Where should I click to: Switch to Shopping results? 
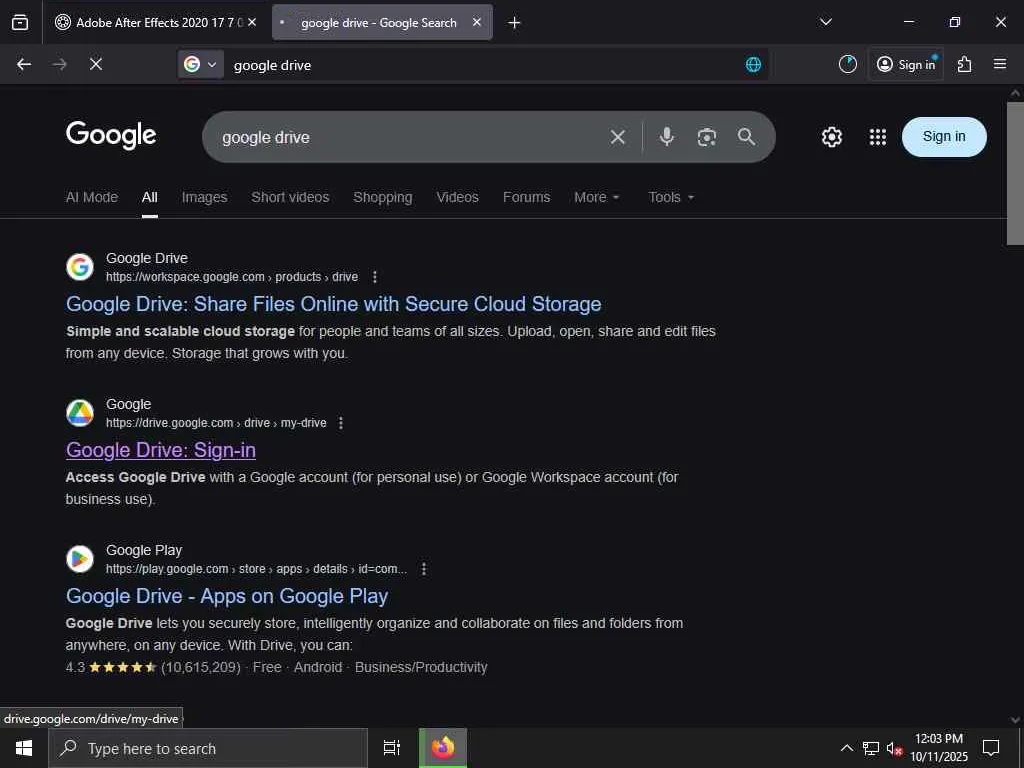point(383,197)
